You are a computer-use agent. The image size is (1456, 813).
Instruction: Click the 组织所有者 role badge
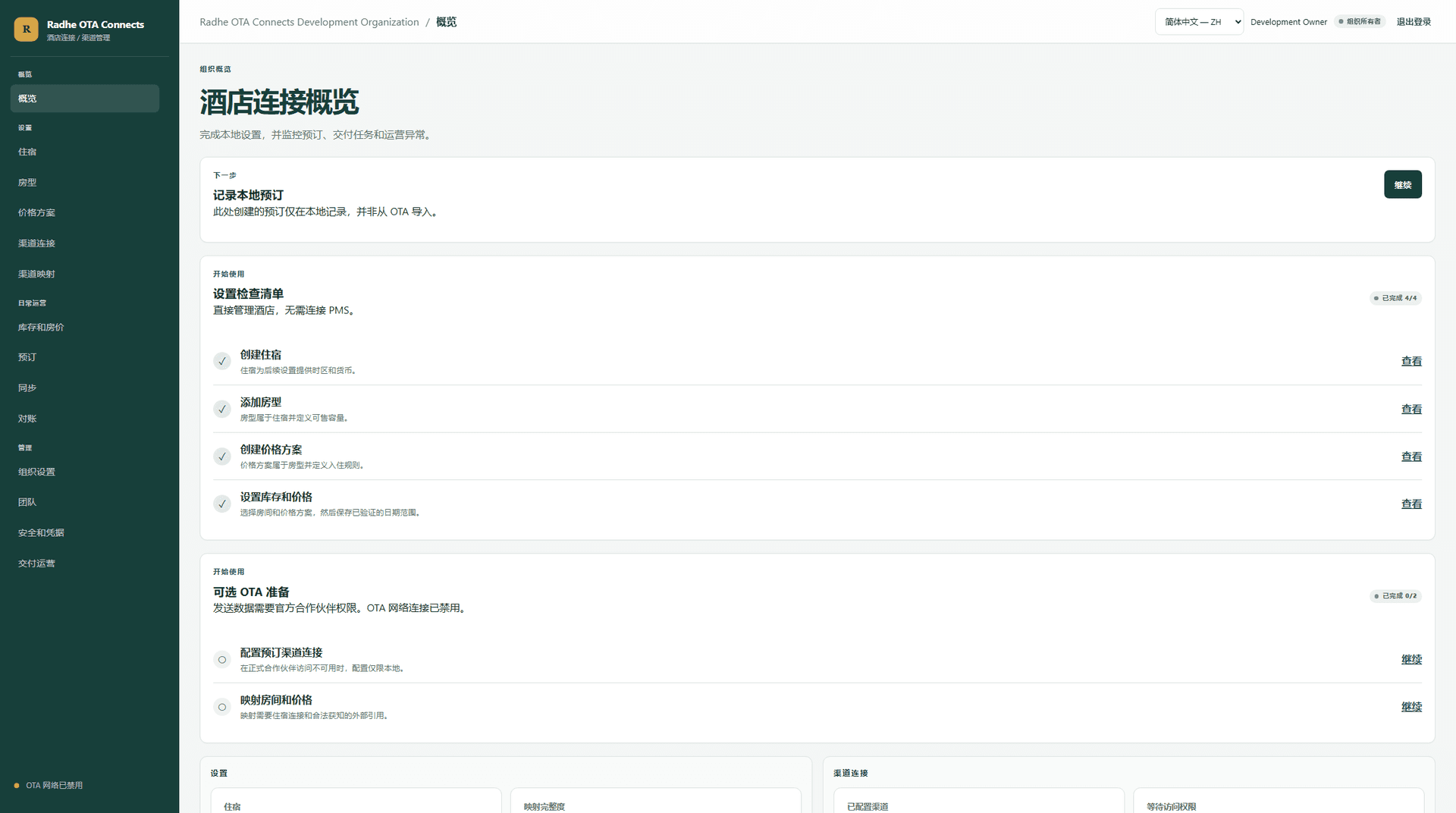(1360, 22)
